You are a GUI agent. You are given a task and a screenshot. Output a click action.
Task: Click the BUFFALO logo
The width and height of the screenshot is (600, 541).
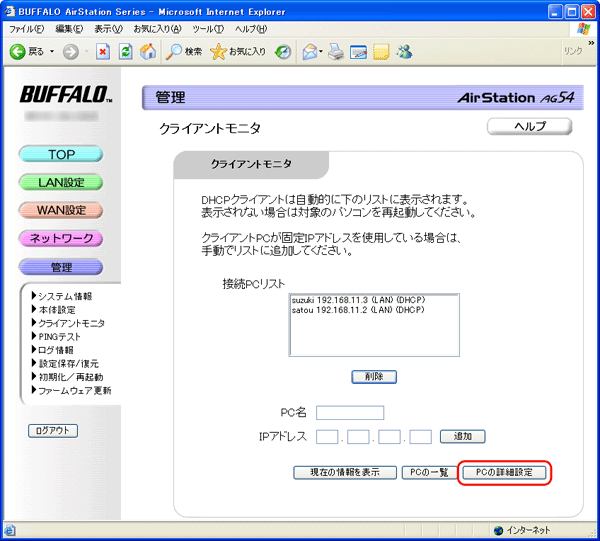pyautogui.click(x=66, y=95)
